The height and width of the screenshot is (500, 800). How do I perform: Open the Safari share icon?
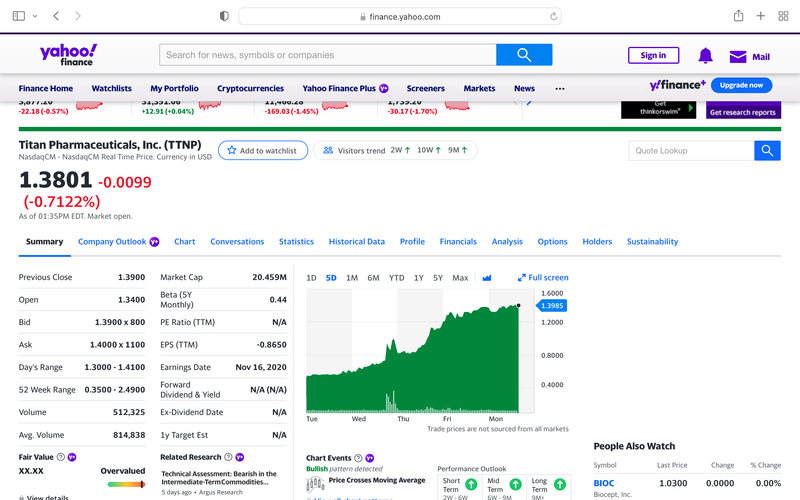pos(738,16)
